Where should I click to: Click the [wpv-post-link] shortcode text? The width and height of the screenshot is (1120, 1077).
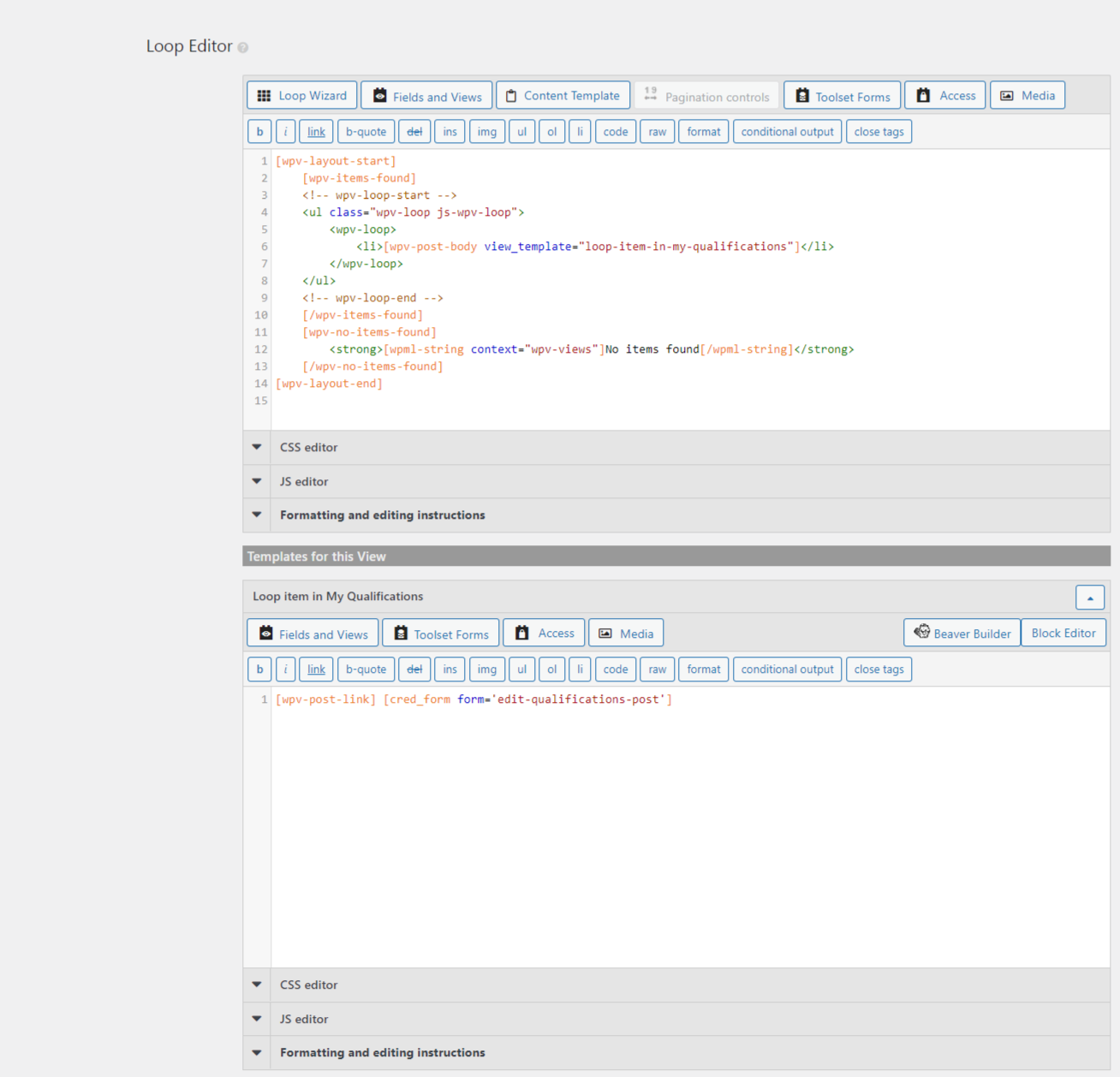[325, 699]
